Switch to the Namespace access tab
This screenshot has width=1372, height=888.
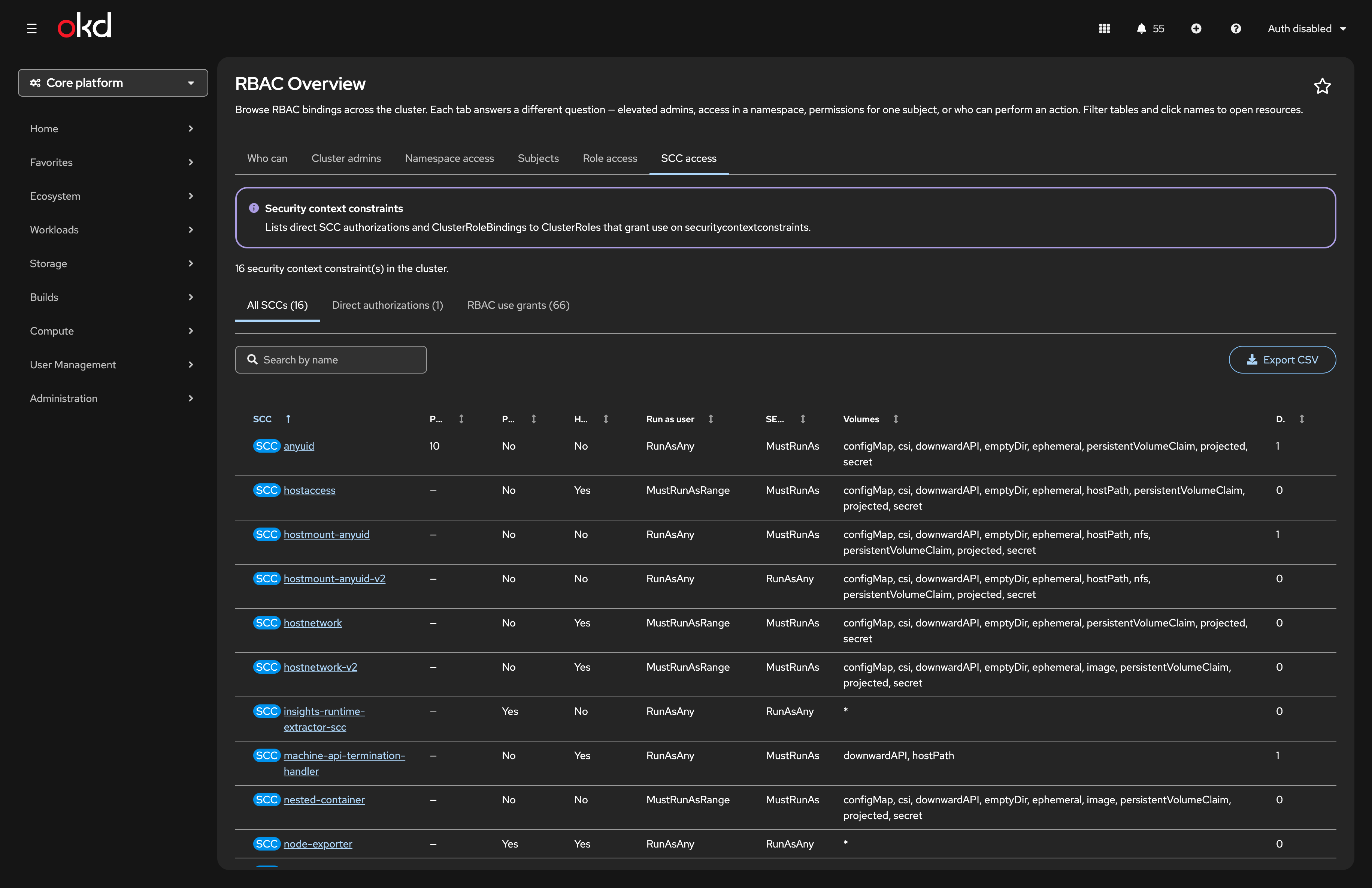pyautogui.click(x=449, y=158)
